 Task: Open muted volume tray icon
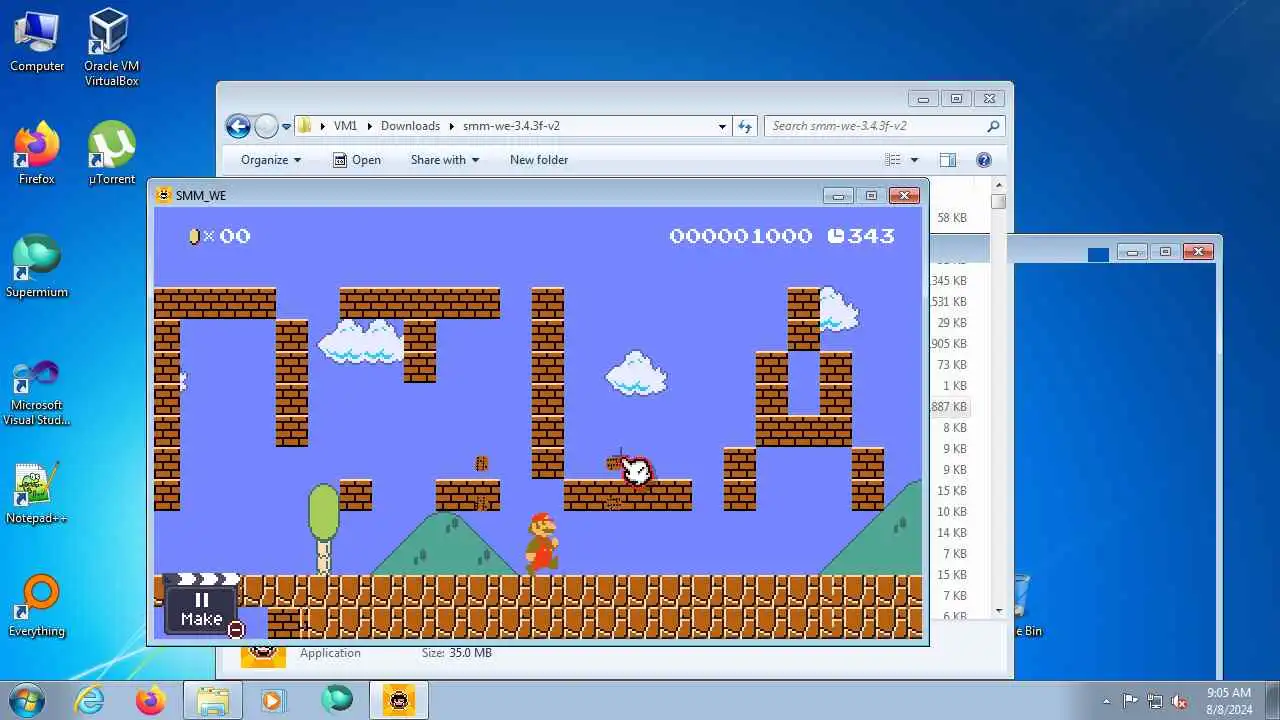click(1180, 701)
